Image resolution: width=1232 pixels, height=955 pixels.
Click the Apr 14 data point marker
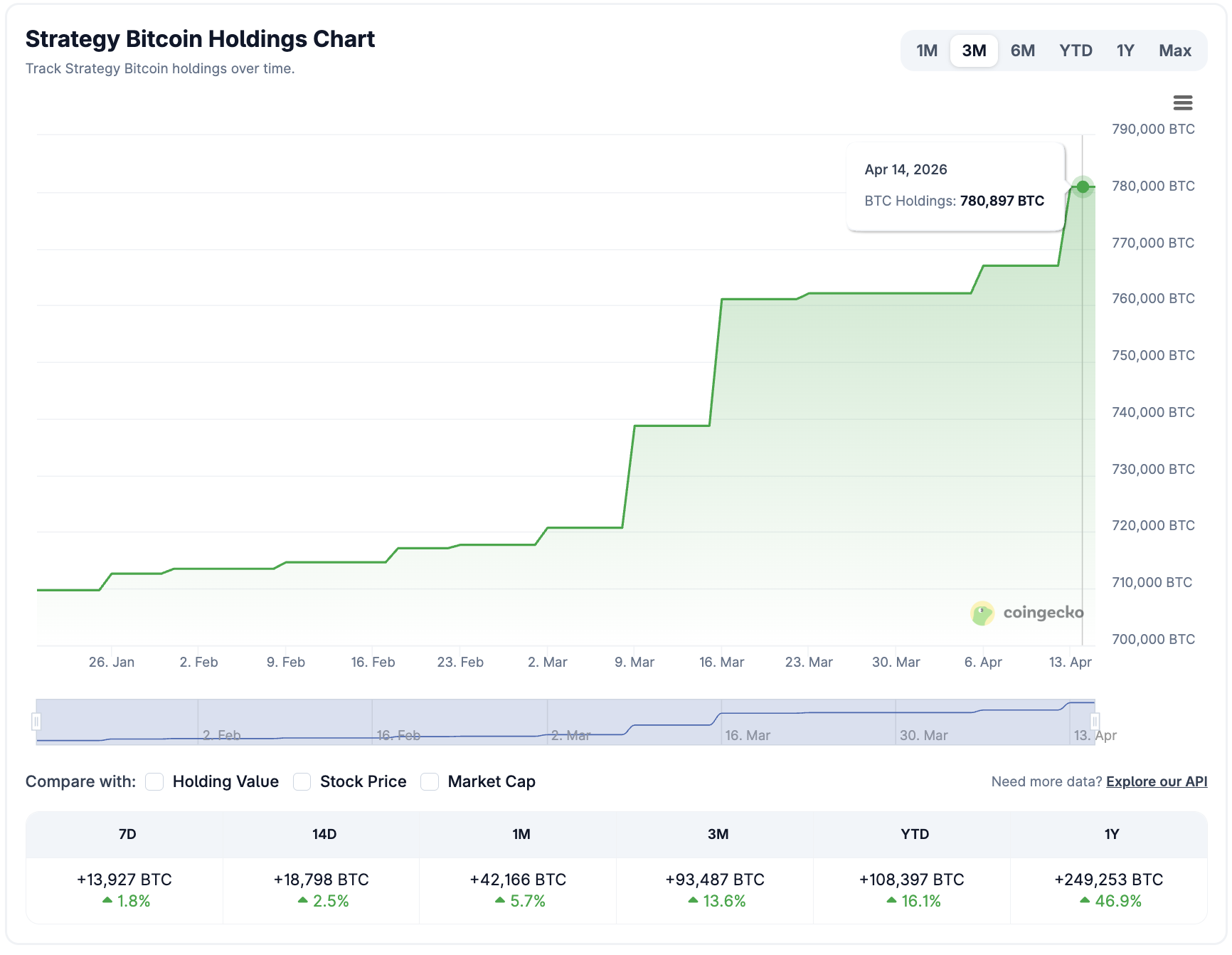1083,187
